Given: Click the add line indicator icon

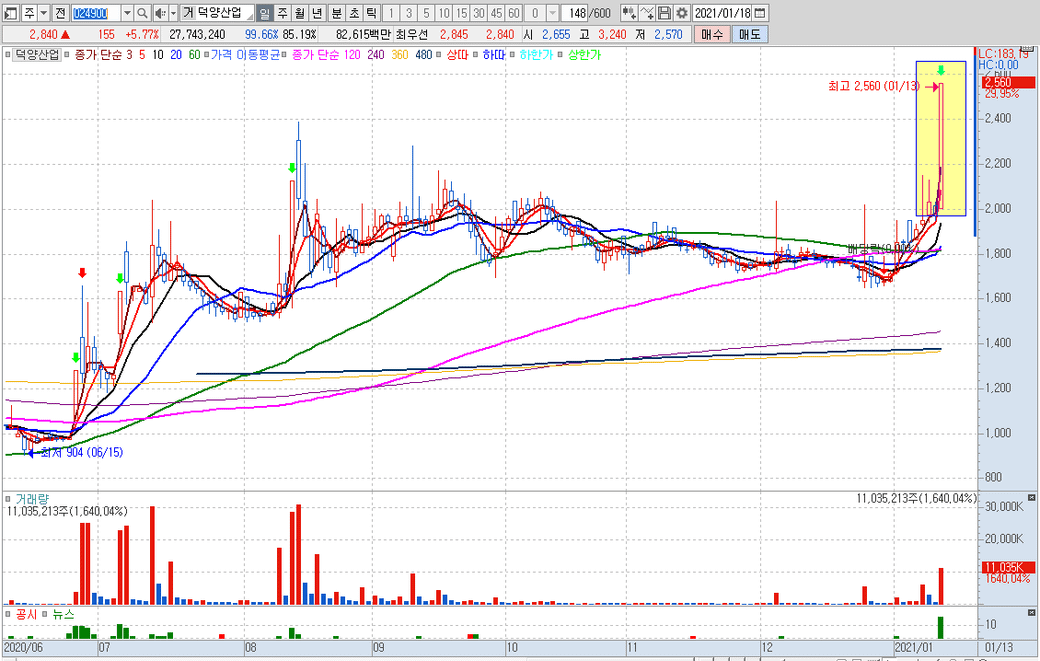Looking at the screenshot, I should (648, 13).
